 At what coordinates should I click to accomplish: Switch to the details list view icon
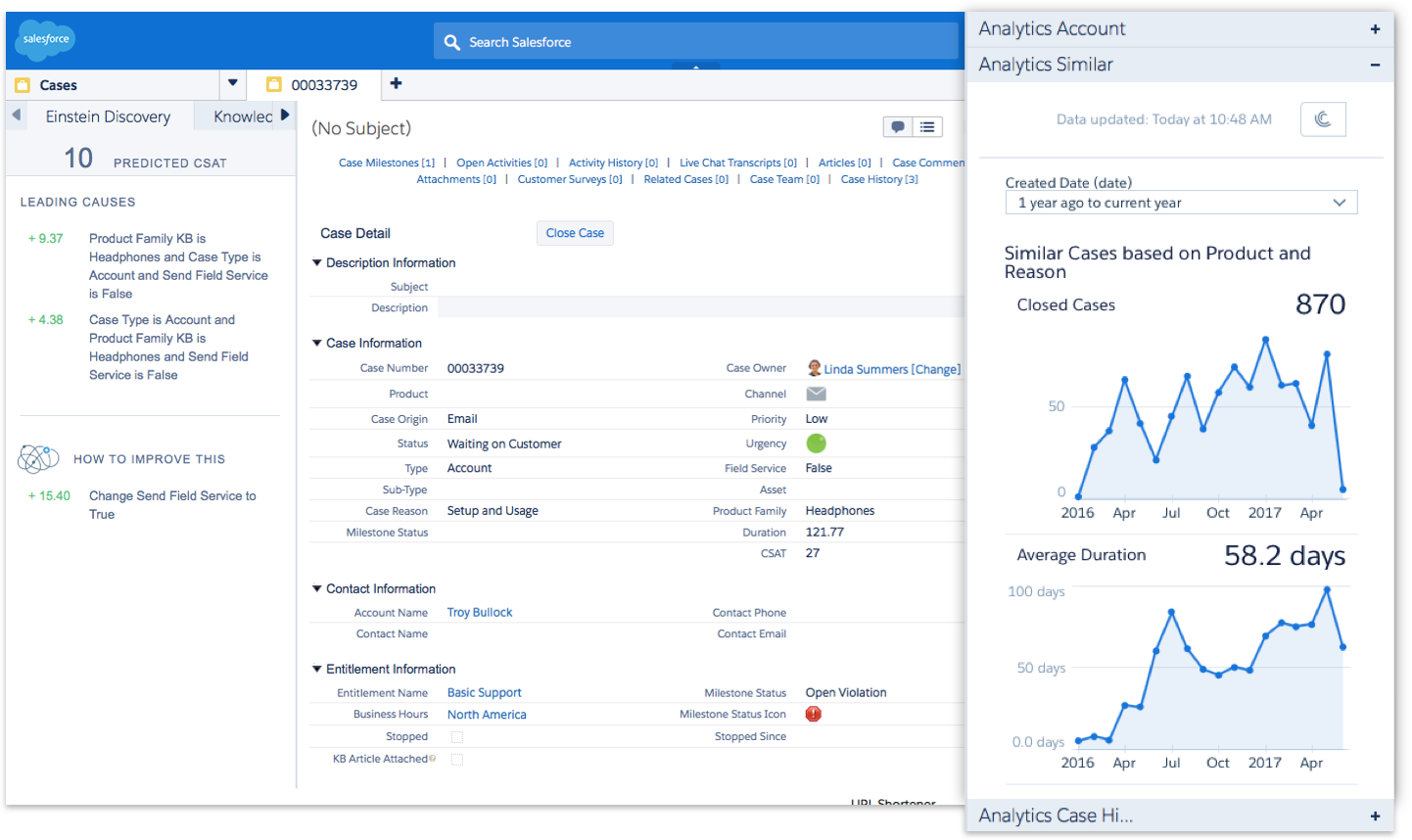[x=927, y=127]
